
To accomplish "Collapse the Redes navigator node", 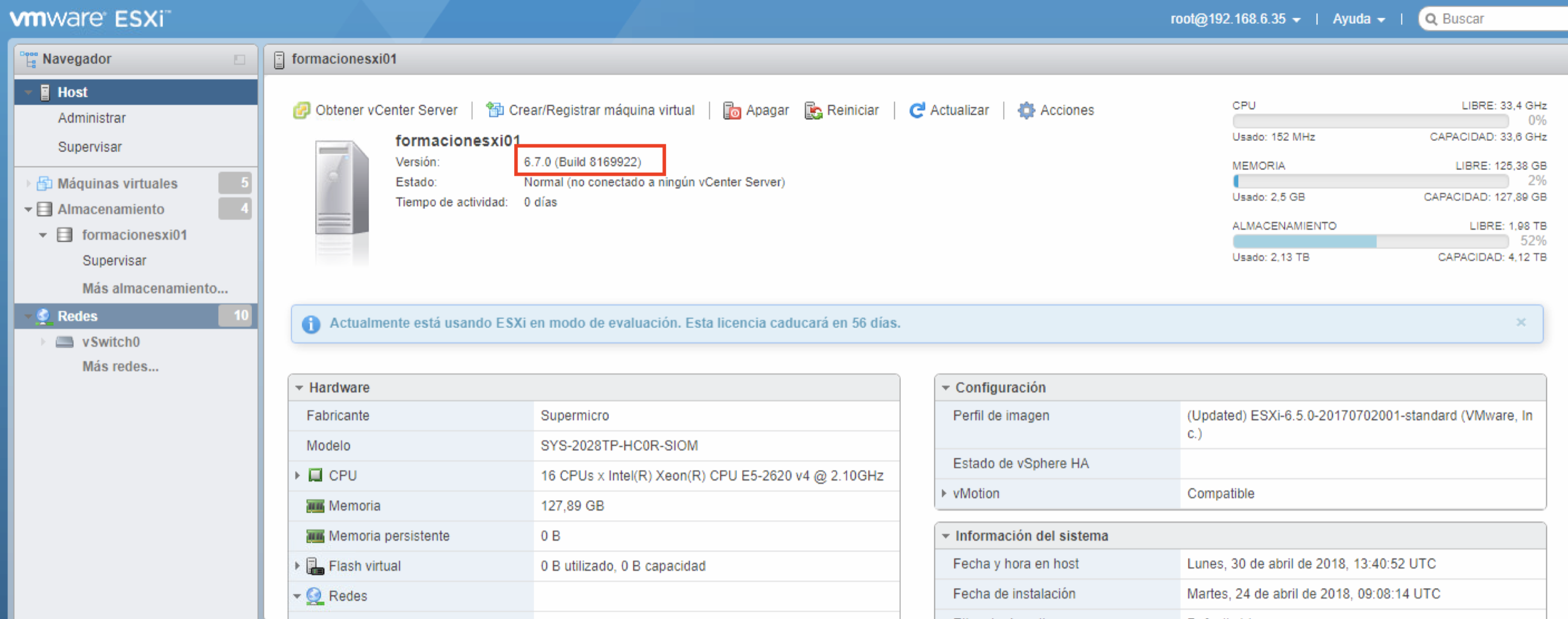I will coord(28,316).
